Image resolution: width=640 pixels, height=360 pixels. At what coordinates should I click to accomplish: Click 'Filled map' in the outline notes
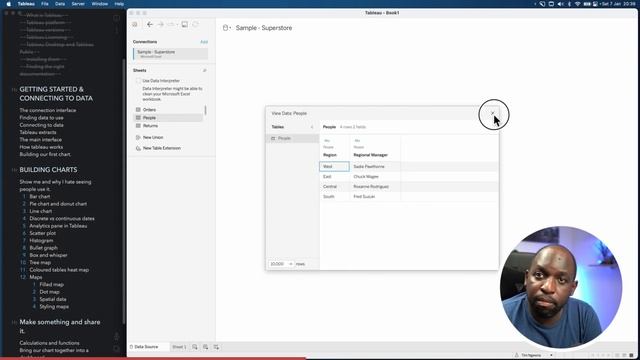pyautogui.click(x=51, y=284)
